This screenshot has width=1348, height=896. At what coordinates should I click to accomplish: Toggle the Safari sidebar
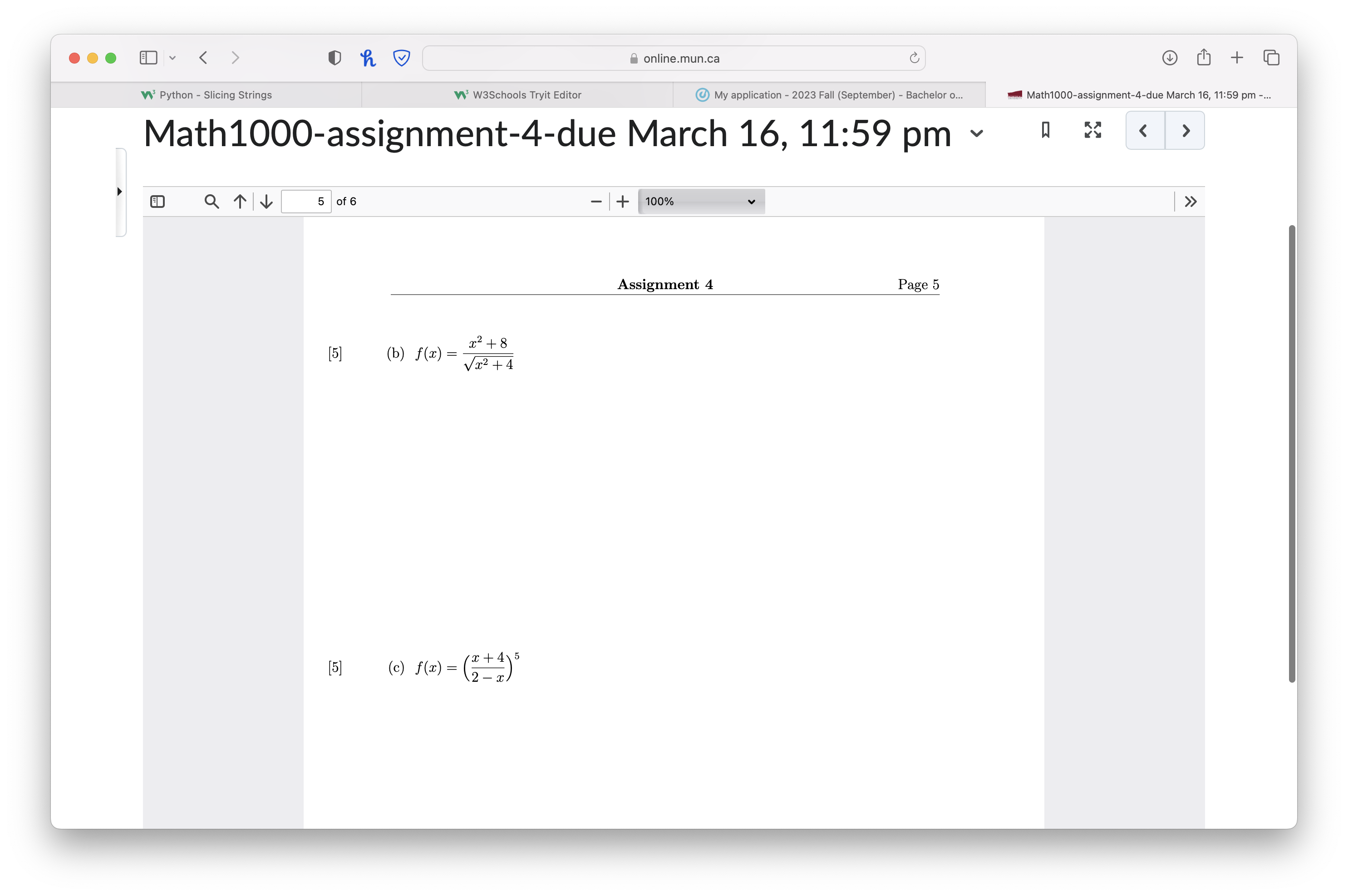click(148, 57)
